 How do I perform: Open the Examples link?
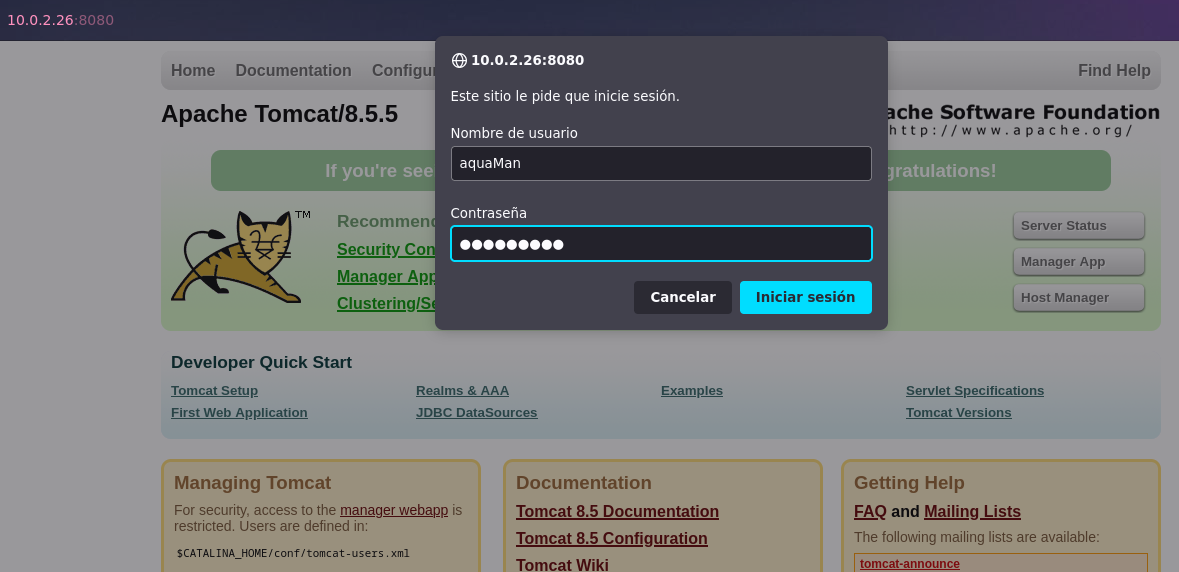pos(691,391)
